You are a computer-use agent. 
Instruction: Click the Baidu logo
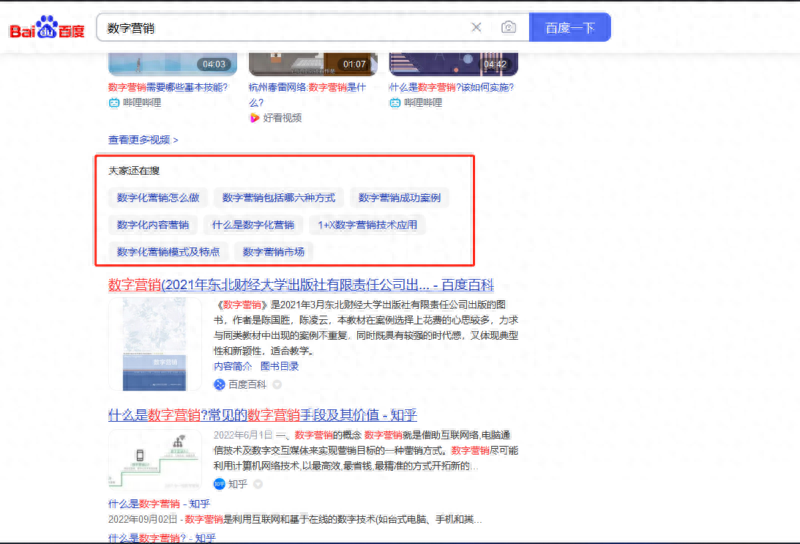pyautogui.click(x=47, y=28)
